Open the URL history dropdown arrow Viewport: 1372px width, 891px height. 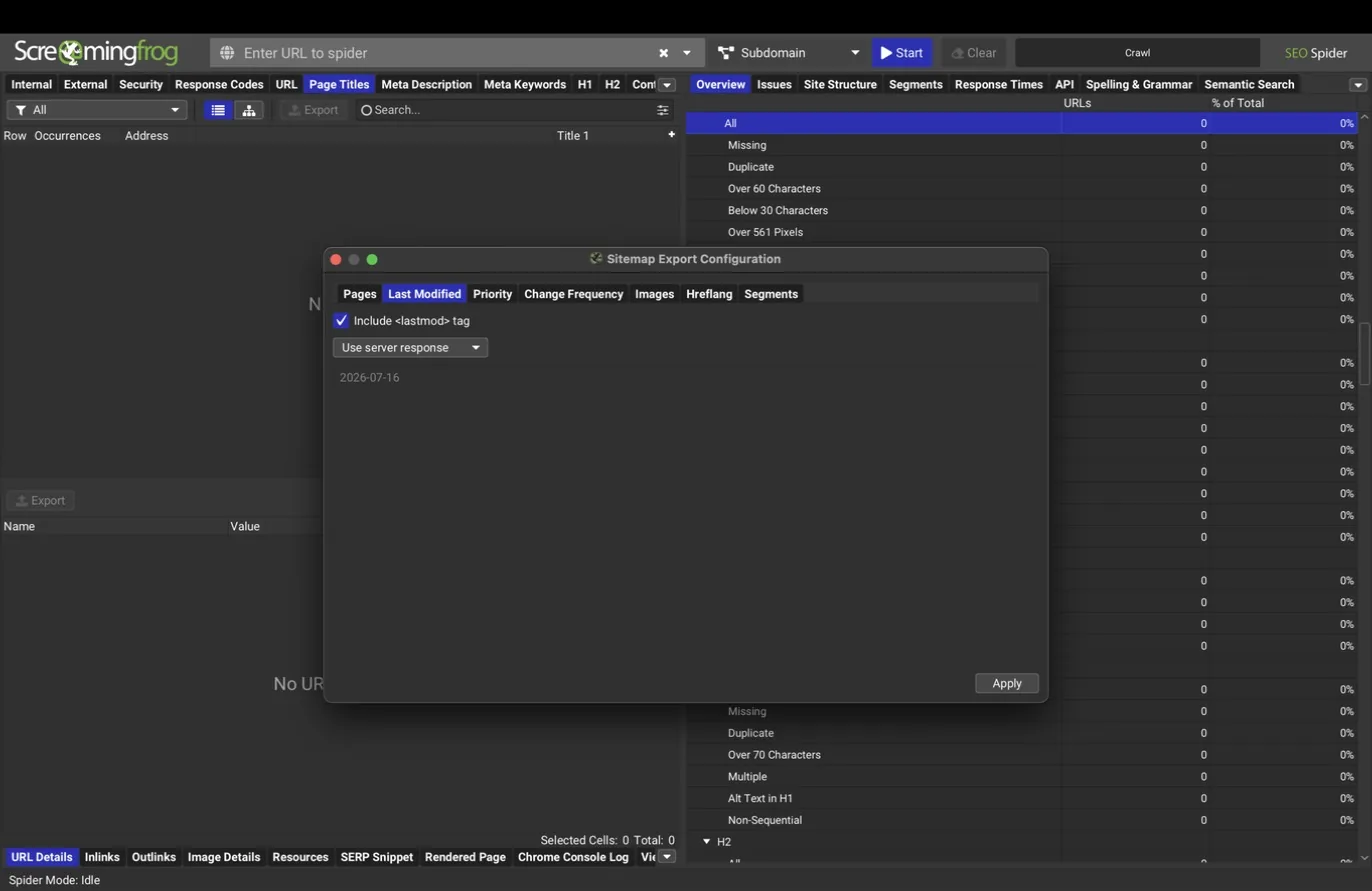[687, 53]
